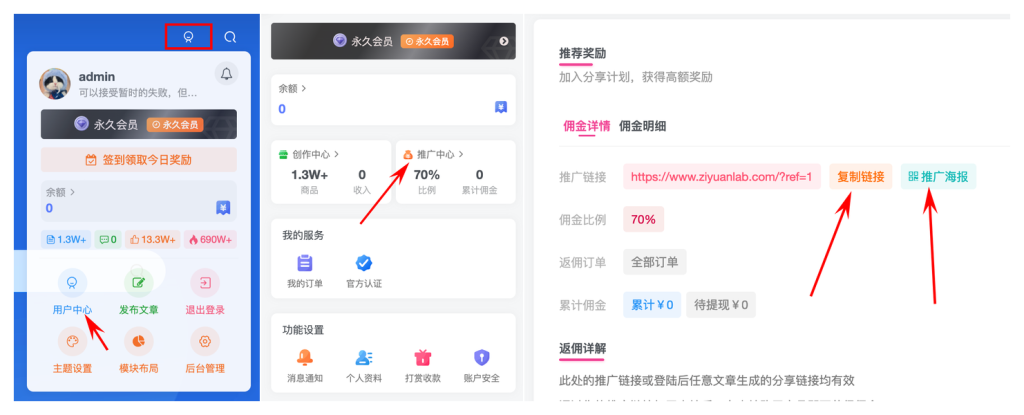
Task: Open 模块布局 module layout
Action: click(x=138, y=351)
